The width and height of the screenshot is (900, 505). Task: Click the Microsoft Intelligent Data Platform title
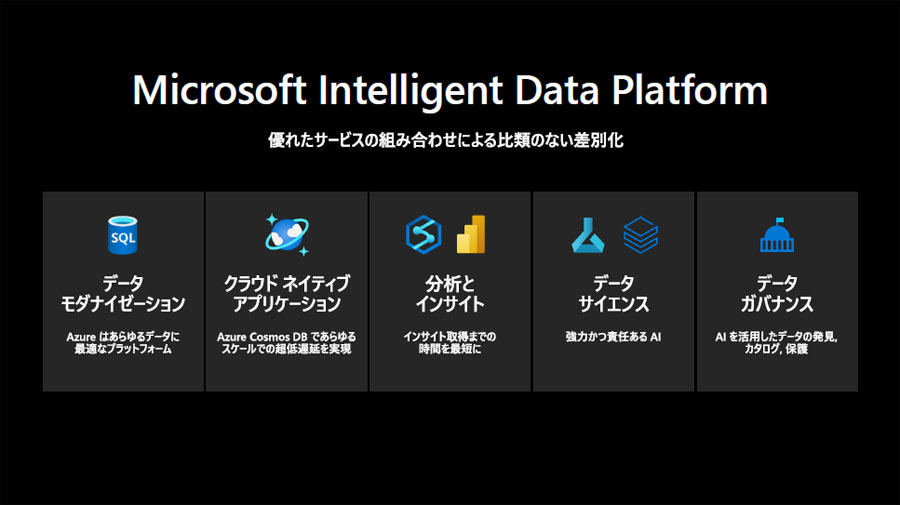point(450,90)
